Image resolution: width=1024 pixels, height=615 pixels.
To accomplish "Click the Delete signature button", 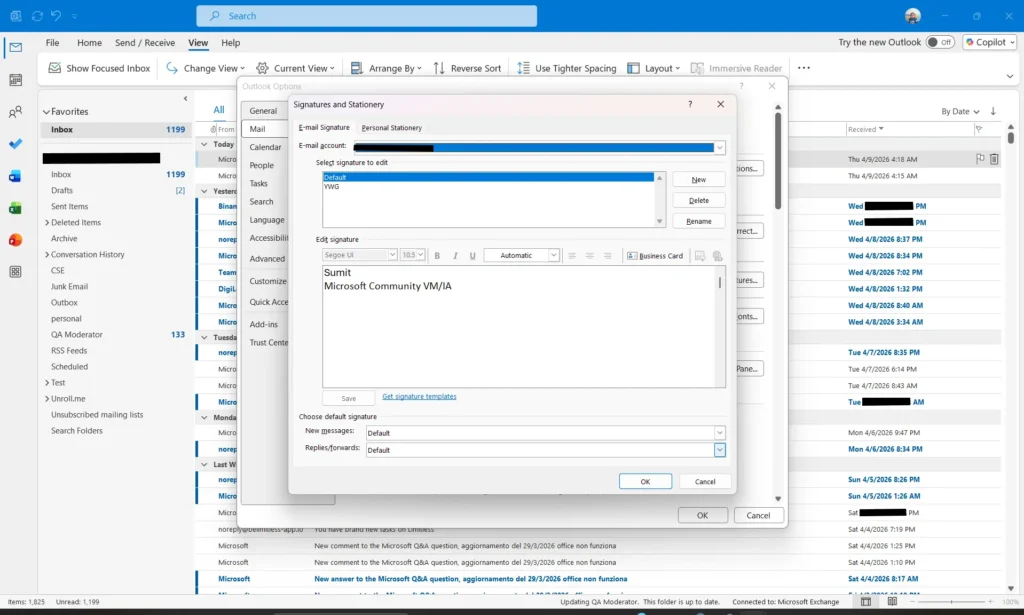I will (x=699, y=200).
